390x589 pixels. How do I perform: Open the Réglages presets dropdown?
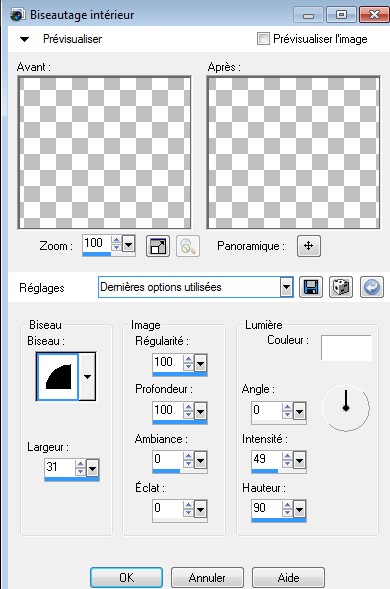coord(286,287)
